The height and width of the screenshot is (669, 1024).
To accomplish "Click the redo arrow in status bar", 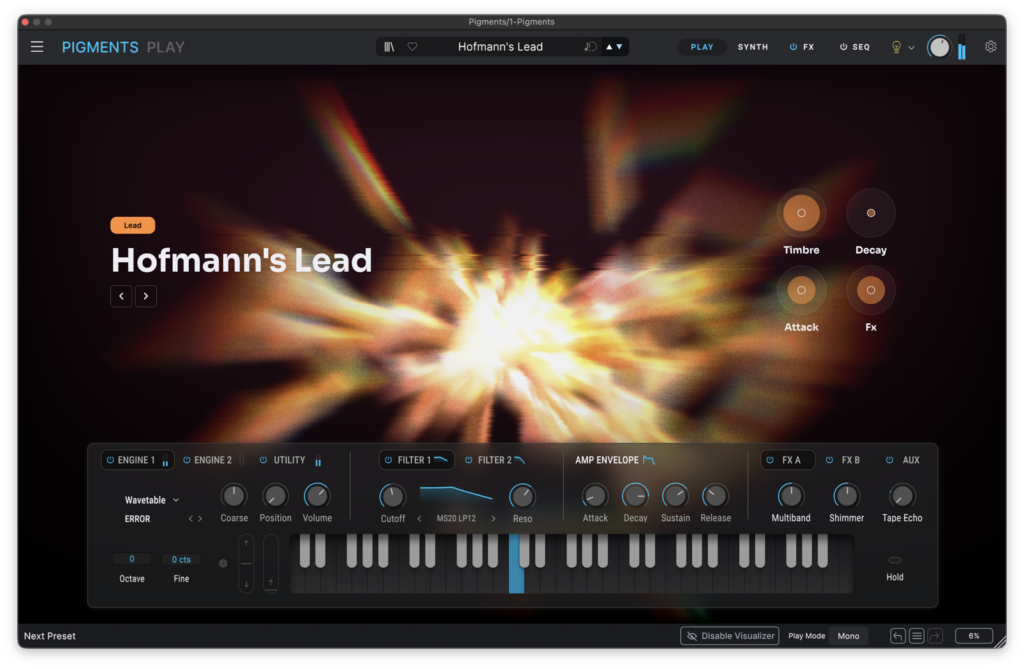I will tap(935, 636).
